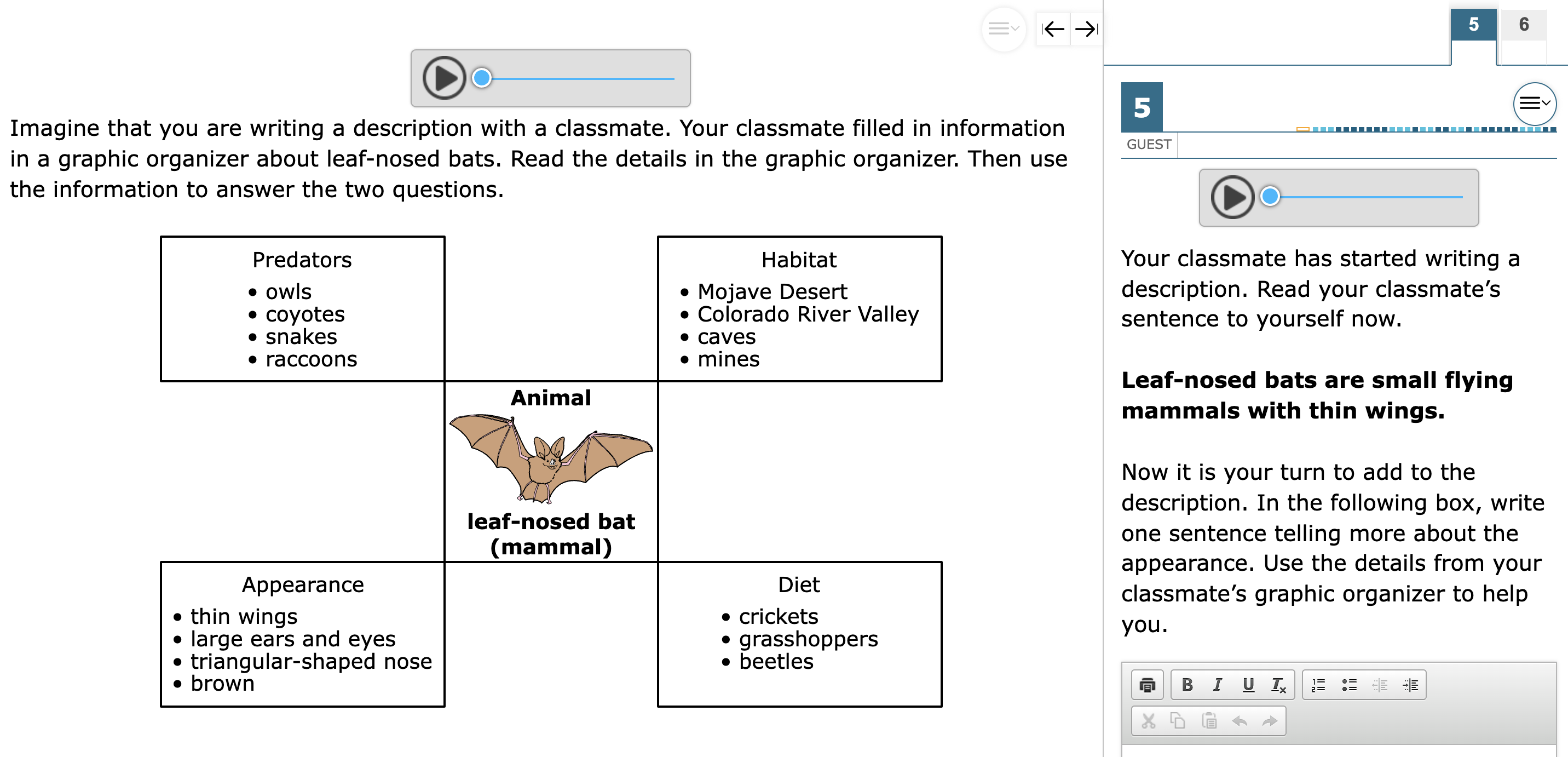Click the cut scissors icon
Screen dimensions: 1568x757
[x=1148, y=721]
